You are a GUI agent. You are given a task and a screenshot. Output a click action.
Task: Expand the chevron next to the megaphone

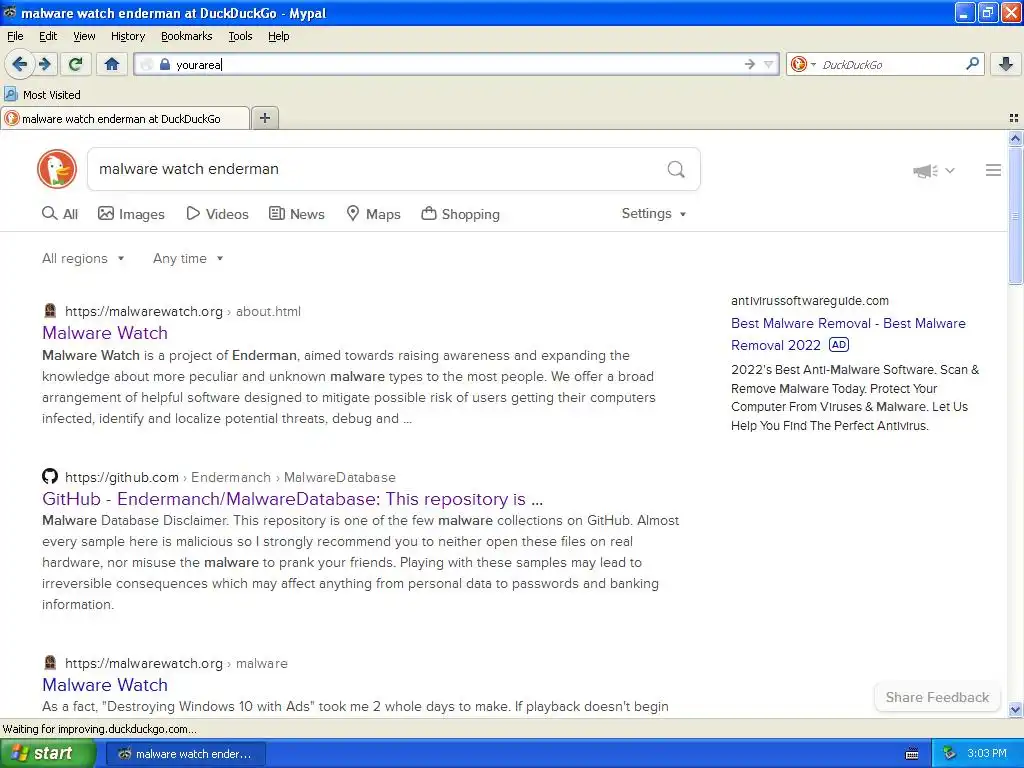pyautogui.click(x=950, y=170)
